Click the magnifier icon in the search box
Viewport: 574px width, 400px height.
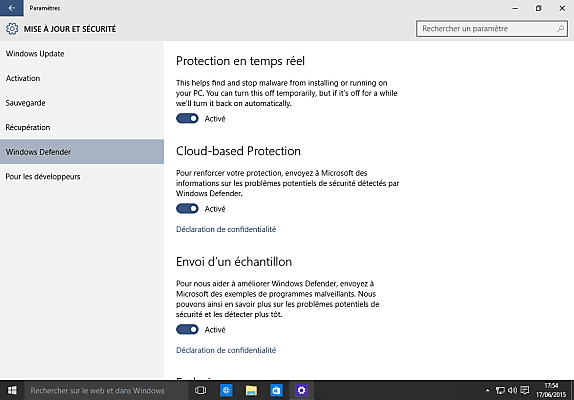pyautogui.click(x=560, y=29)
